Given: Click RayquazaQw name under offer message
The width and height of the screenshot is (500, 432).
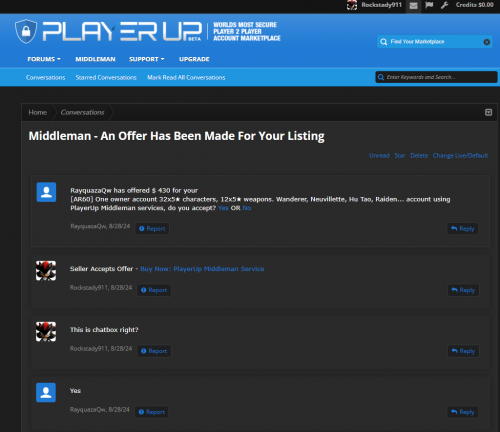Looking at the screenshot, I should 88,226.
